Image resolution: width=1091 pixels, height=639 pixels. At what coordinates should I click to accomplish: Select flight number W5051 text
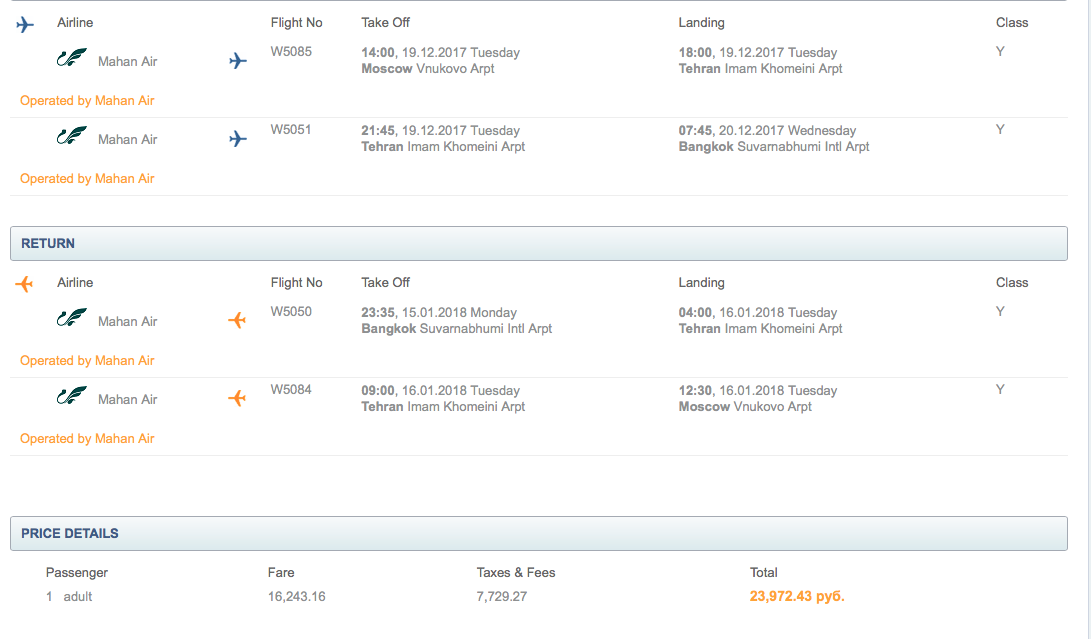pyautogui.click(x=291, y=130)
